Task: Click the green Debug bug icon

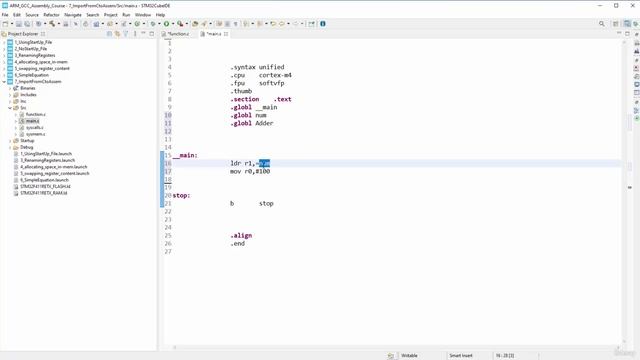Action: (x=153, y=24)
